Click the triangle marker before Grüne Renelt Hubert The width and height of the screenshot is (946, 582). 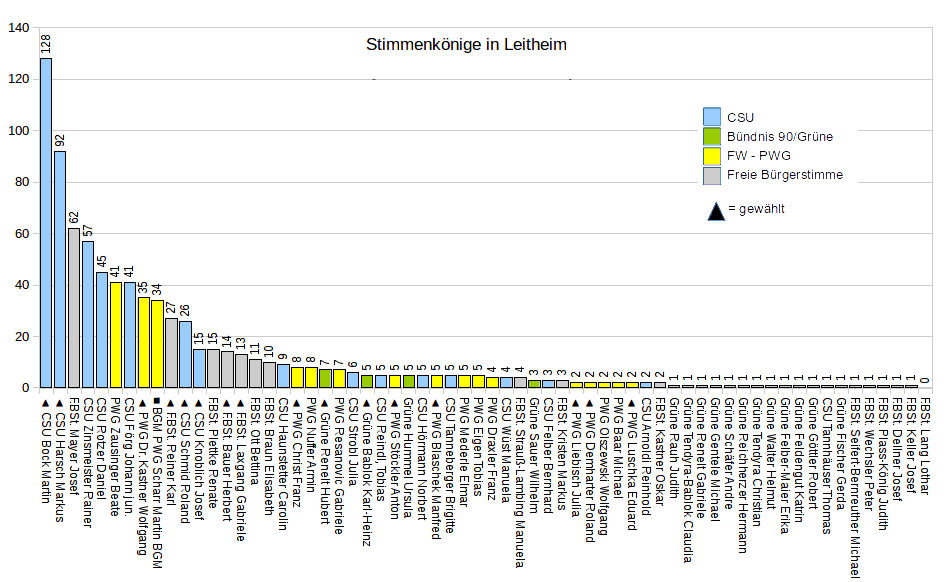pos(325,401)
